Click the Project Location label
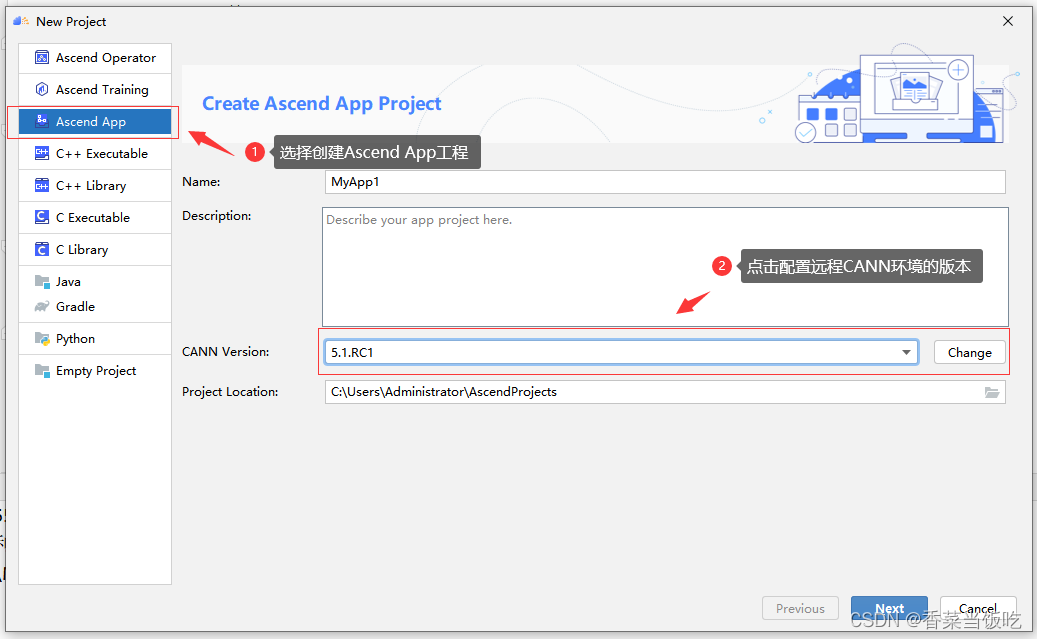 click(230, 392)
